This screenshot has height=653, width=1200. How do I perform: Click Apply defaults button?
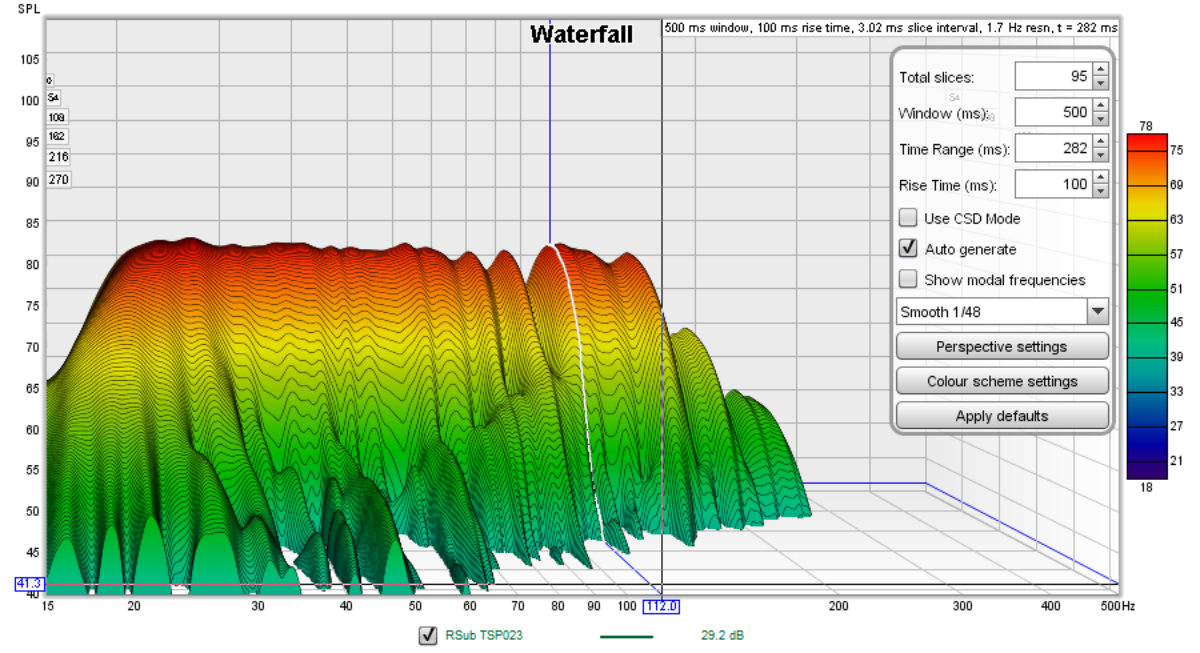coord(1002,416)
